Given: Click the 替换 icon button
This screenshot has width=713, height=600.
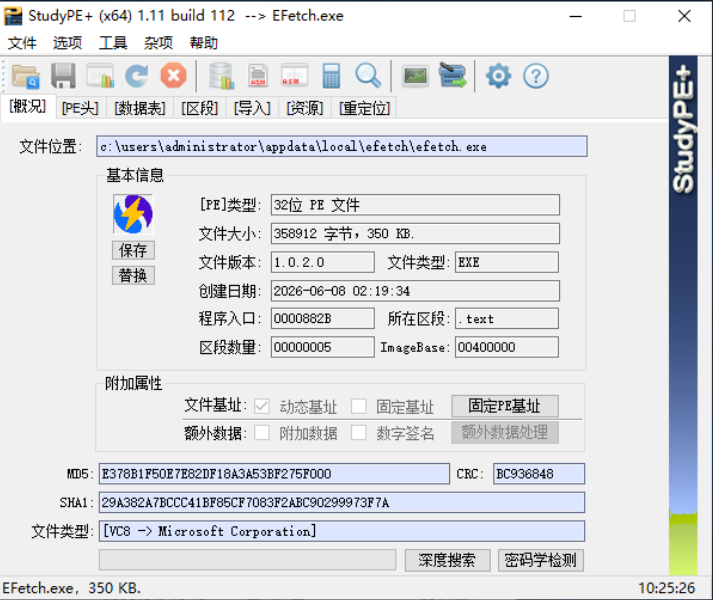Looking at the screenshot, I should point(133,275).
